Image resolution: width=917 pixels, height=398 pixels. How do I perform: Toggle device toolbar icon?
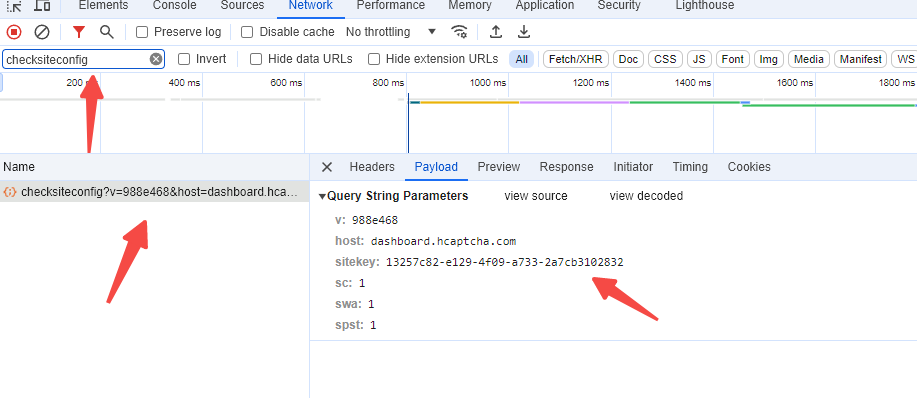coord(42,6)
